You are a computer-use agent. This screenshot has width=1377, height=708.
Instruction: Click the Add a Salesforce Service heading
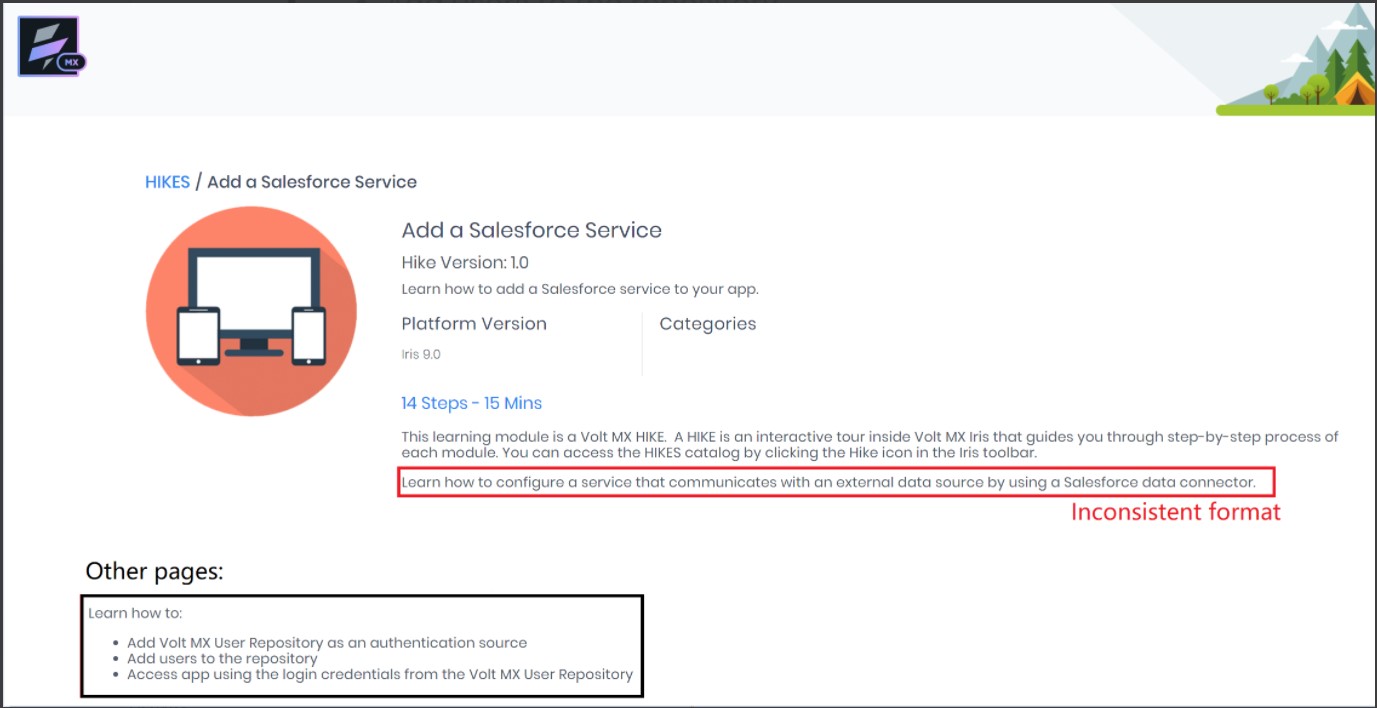click(532, 230)
